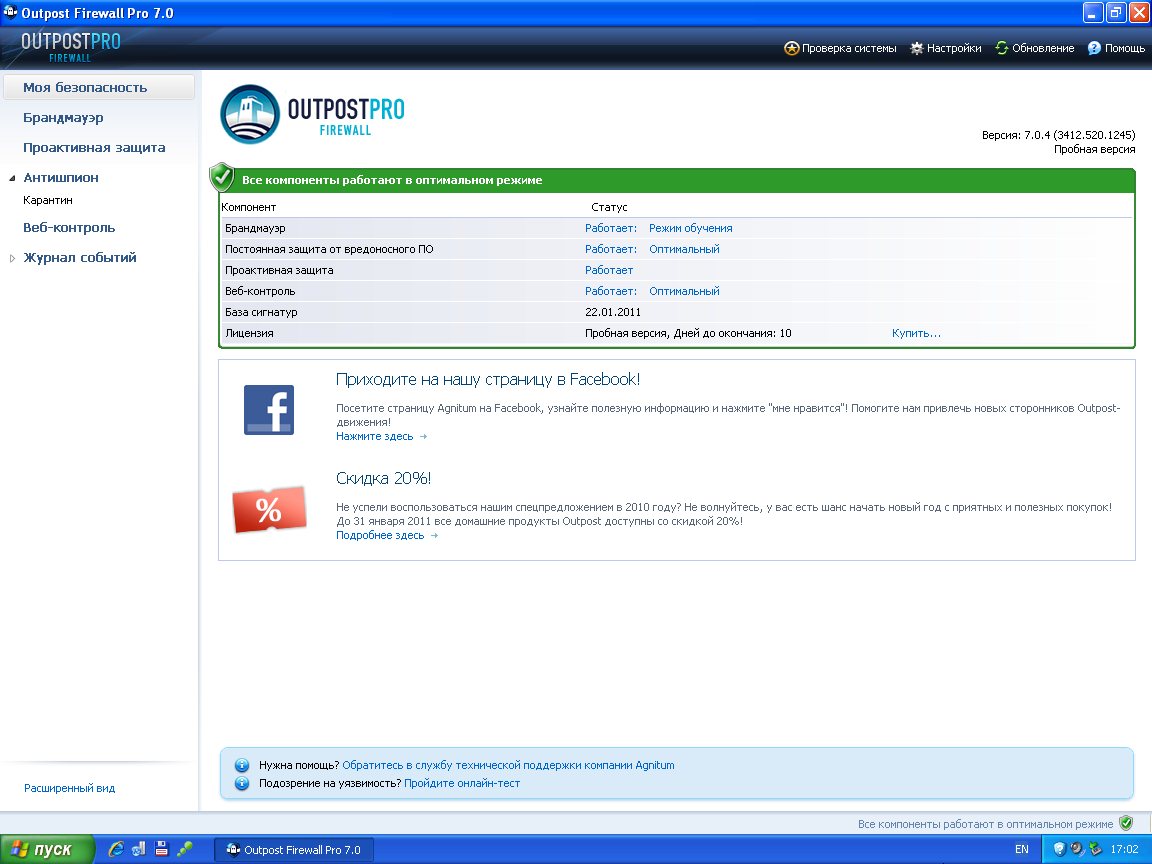Switch to Расширенный вид
Image resolution: width=1152 pixels, height=864 pixels.
pyautogui.click(x=70, y=788)
